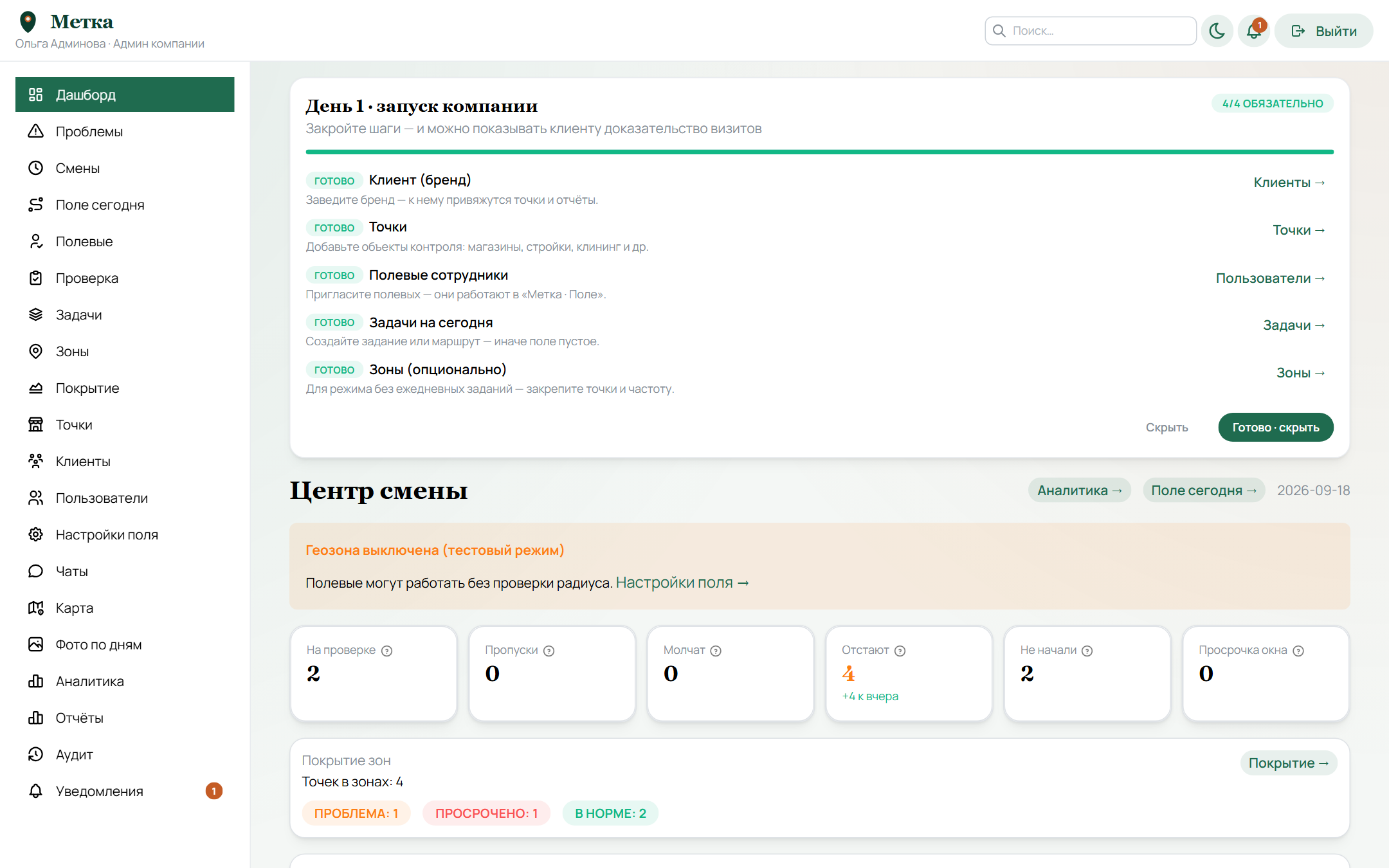This screenshot has height=868, width=1389.
Task: Click help icon next to Отстают
Action: pyautogui.click(x=900, y=651)
